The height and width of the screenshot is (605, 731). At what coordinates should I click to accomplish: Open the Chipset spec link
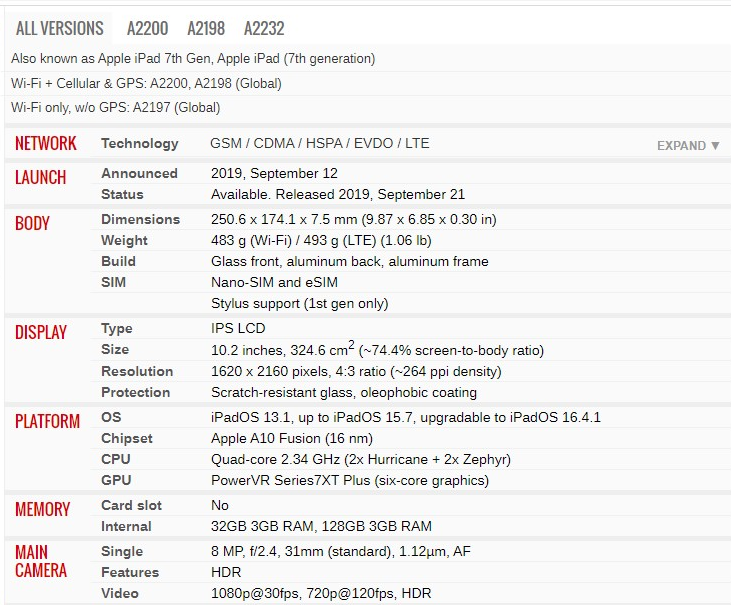coord(127,439)
